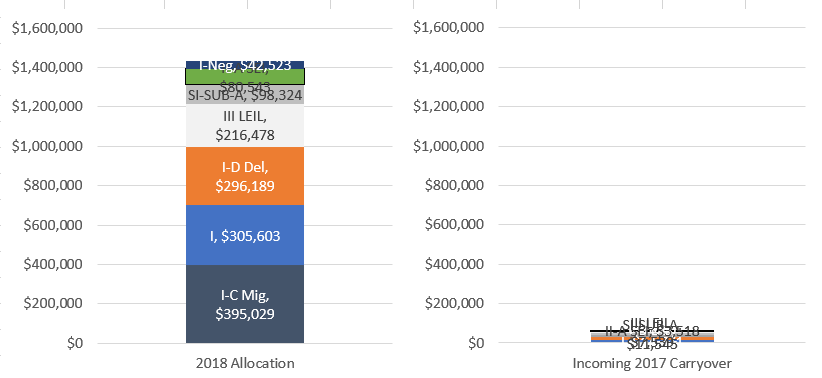Select the gray SI-SUB-A $98,324 segment
This screenshot has height=378, width=822.
point(245,95)
